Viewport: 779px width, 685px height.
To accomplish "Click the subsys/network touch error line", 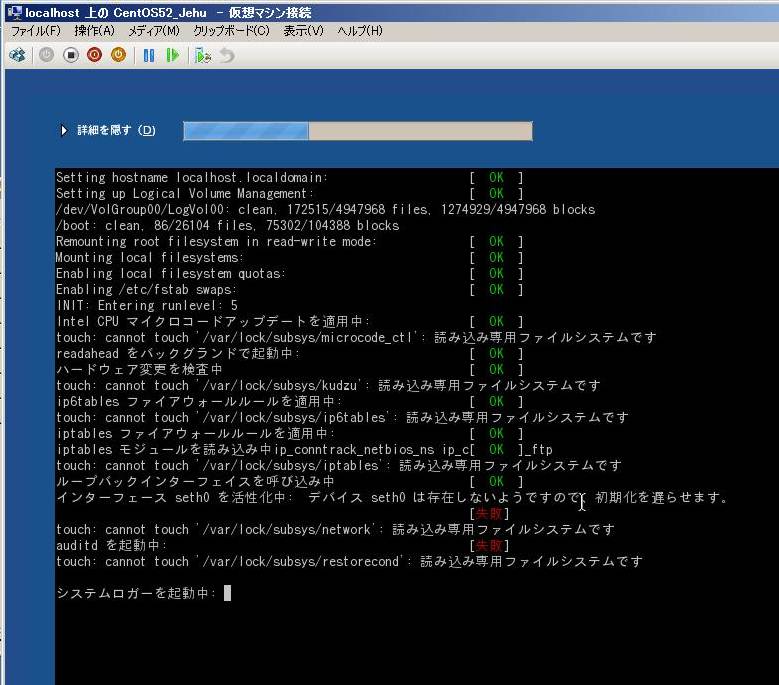I will point(335,530).
